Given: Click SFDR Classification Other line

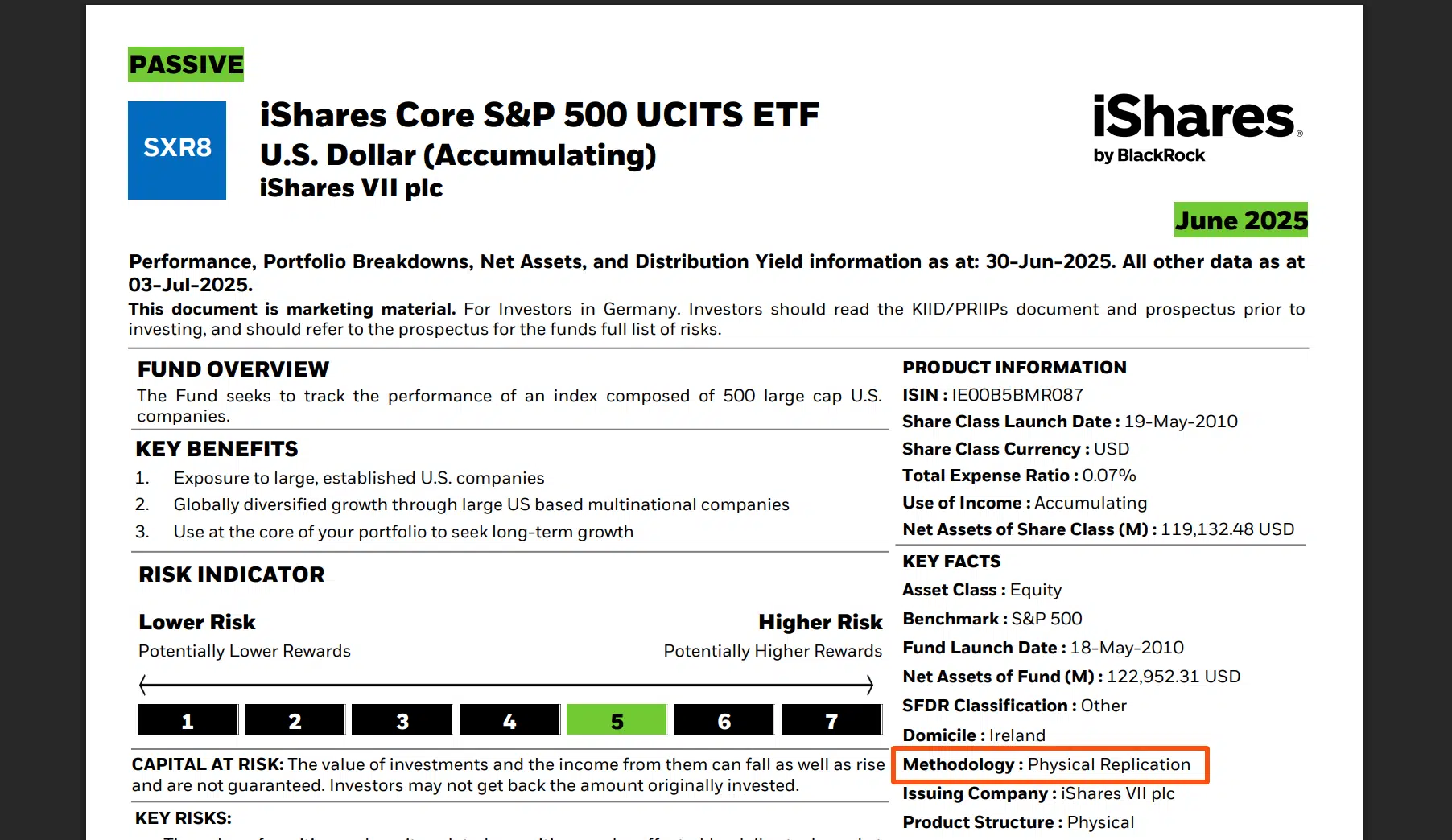Looking at the screenshot, I should pyautogui.click(x=1014, y=706).
